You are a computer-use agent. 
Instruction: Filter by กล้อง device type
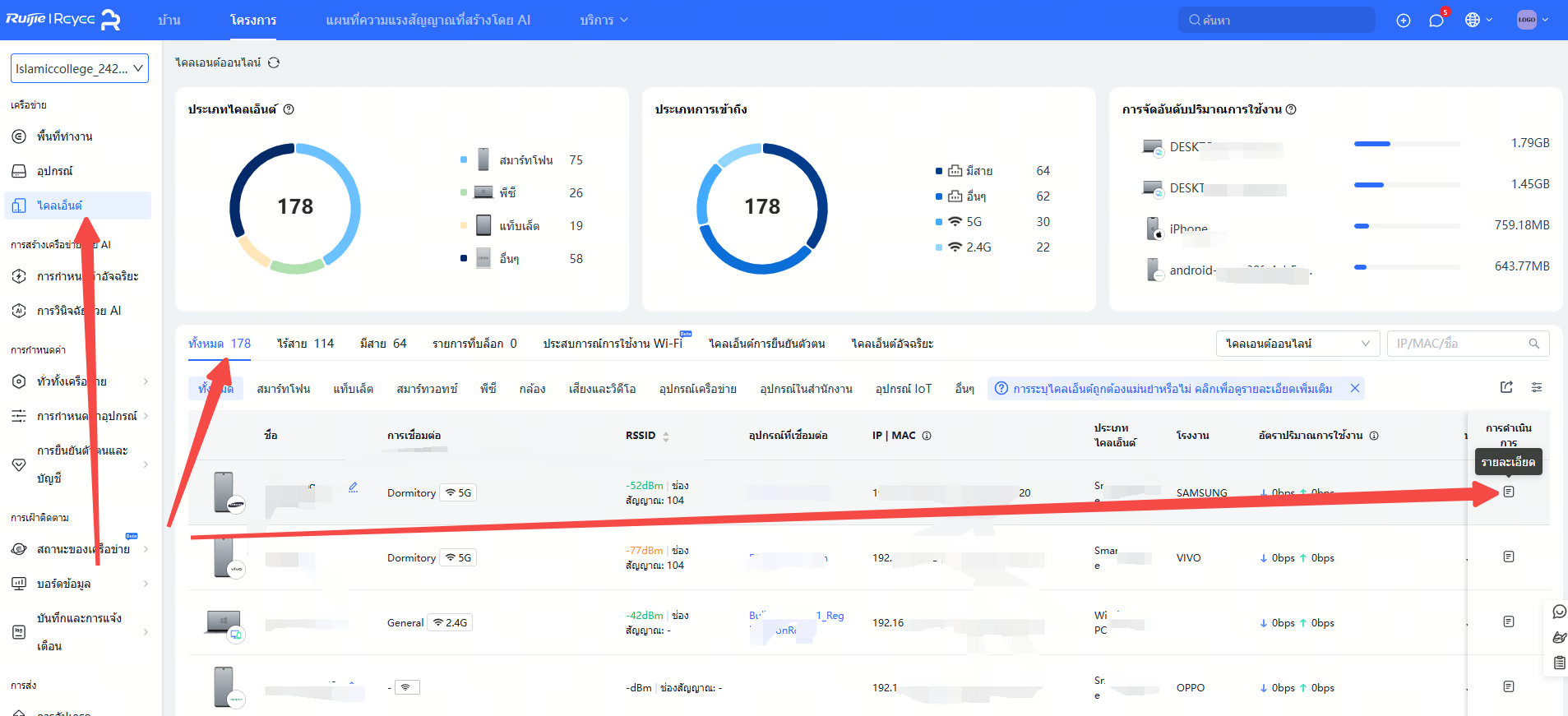point(532,389)
